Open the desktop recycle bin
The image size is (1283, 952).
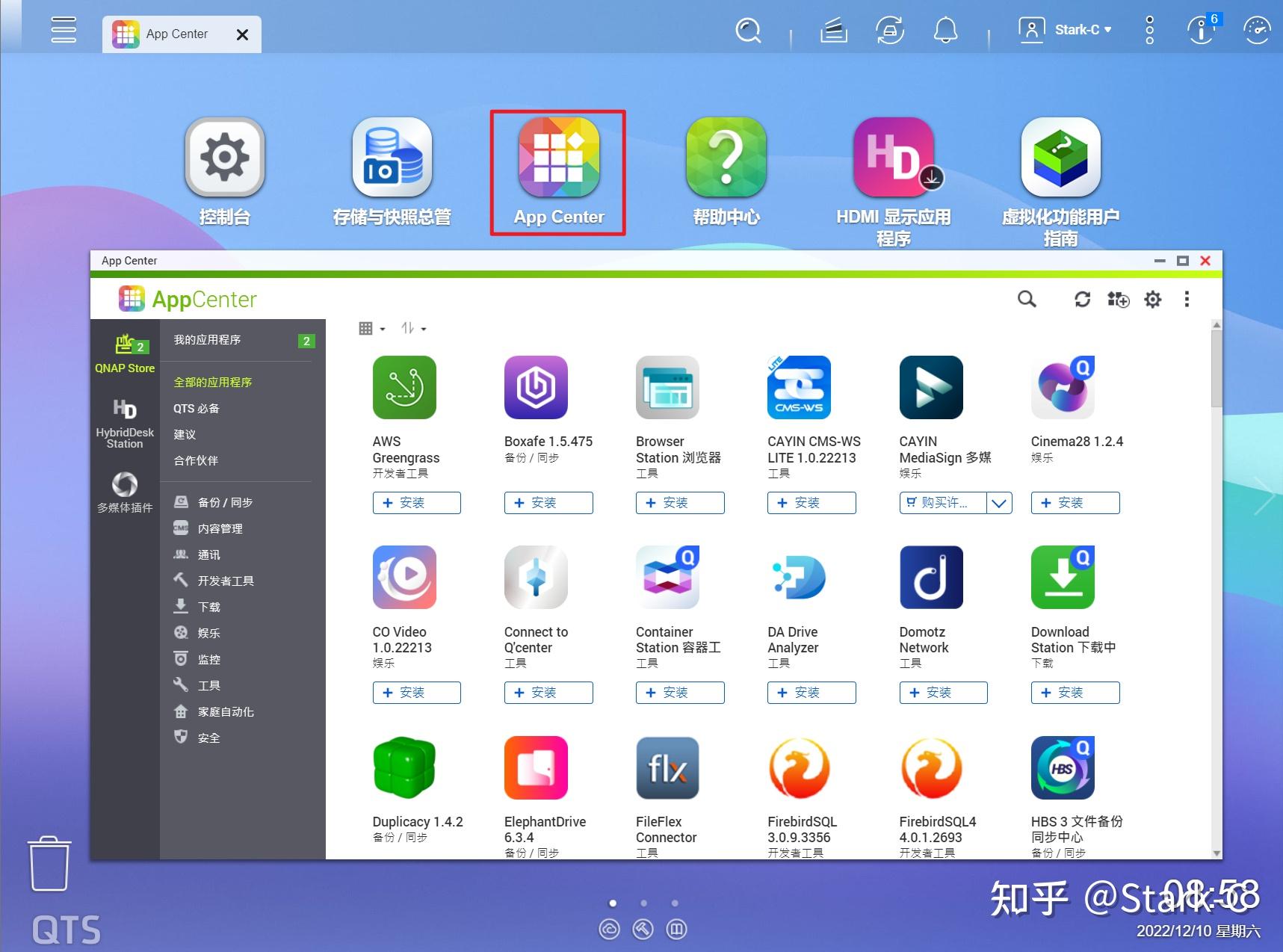(x=49, y=864)
